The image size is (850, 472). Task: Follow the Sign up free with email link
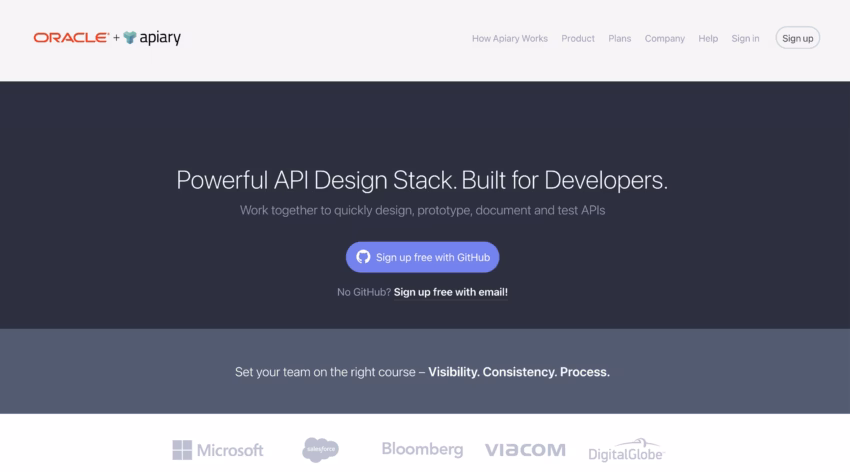point(450,292)
